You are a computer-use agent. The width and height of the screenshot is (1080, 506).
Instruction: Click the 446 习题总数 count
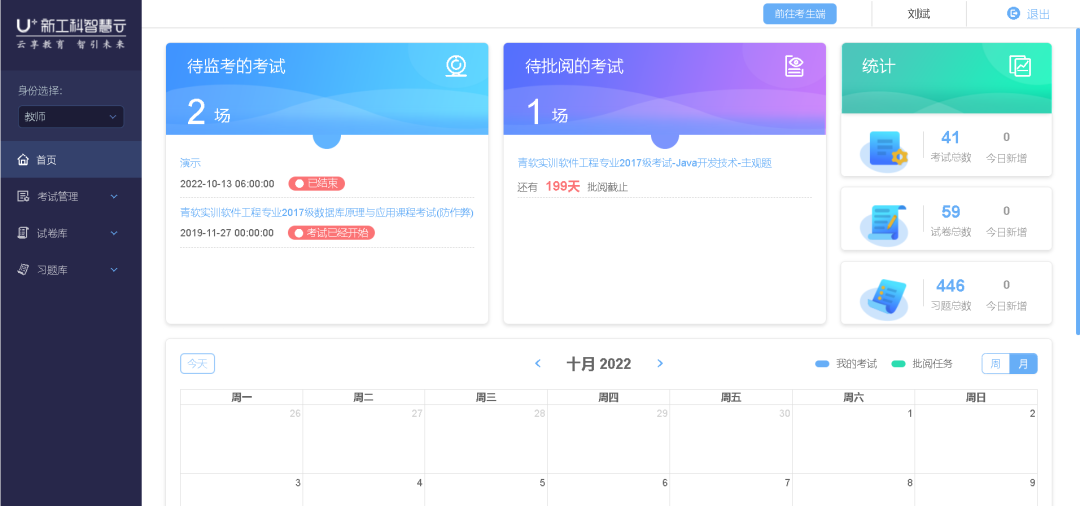951,286
